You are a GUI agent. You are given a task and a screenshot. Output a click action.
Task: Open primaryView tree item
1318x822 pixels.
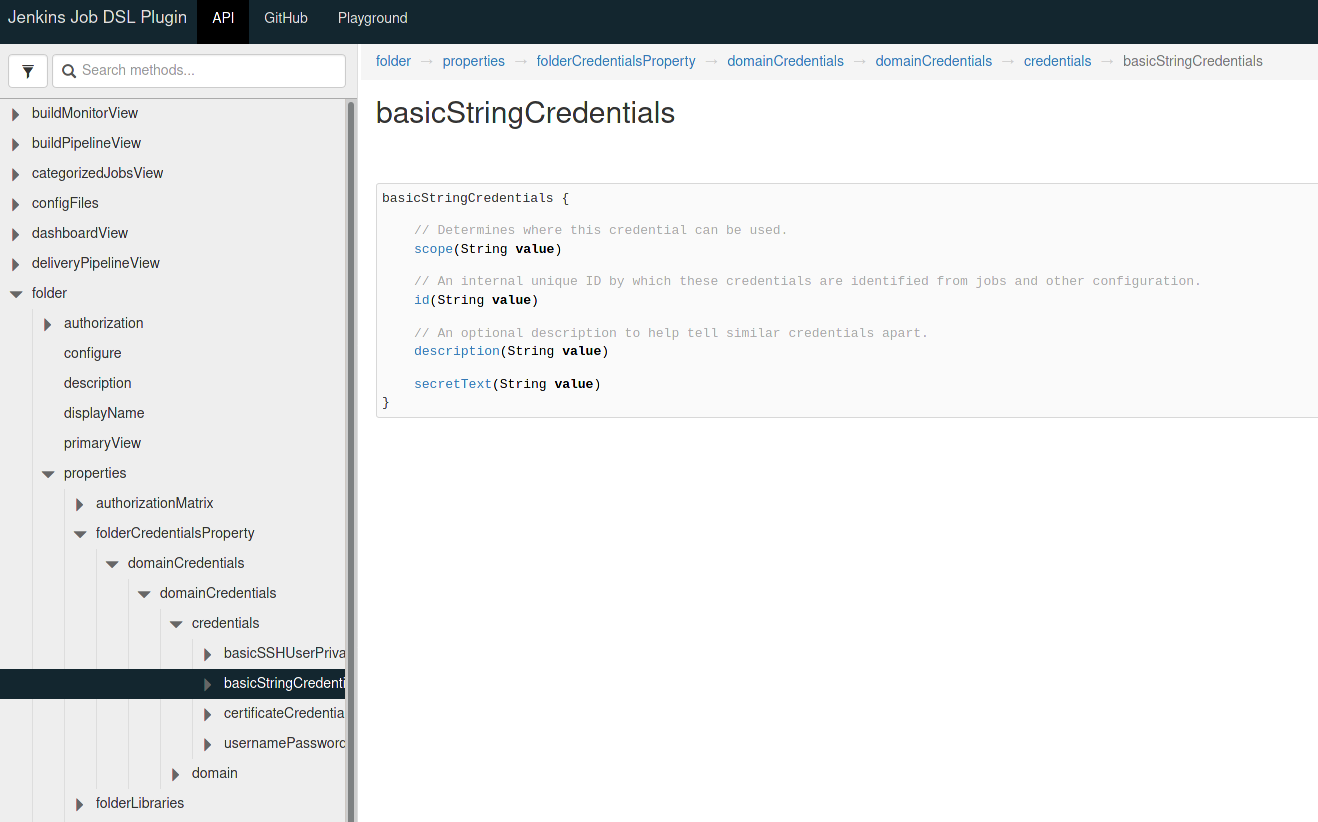pyautogui.click(x=102, y=443)
